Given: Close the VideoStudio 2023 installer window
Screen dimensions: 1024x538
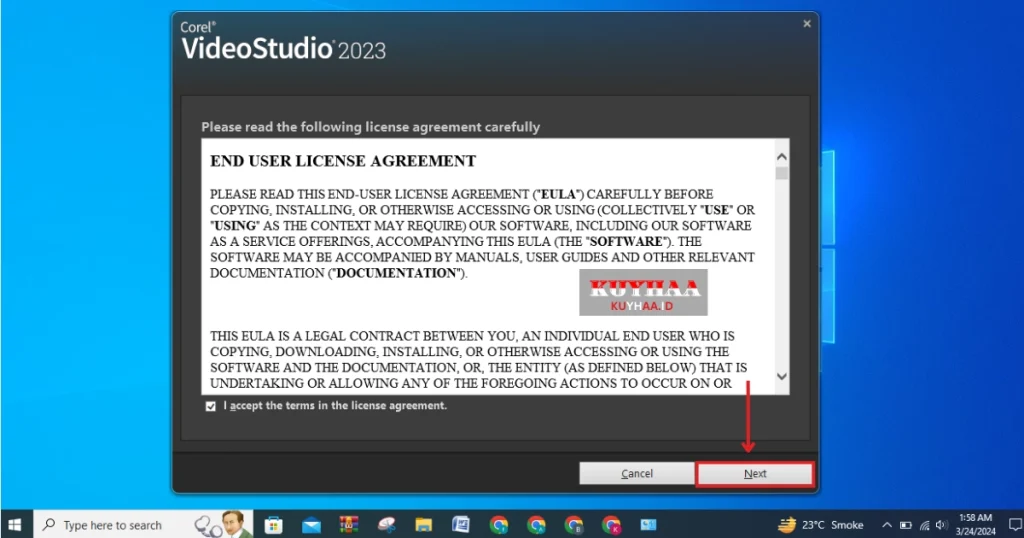Looking at the screenshot, I should point(807,24).
